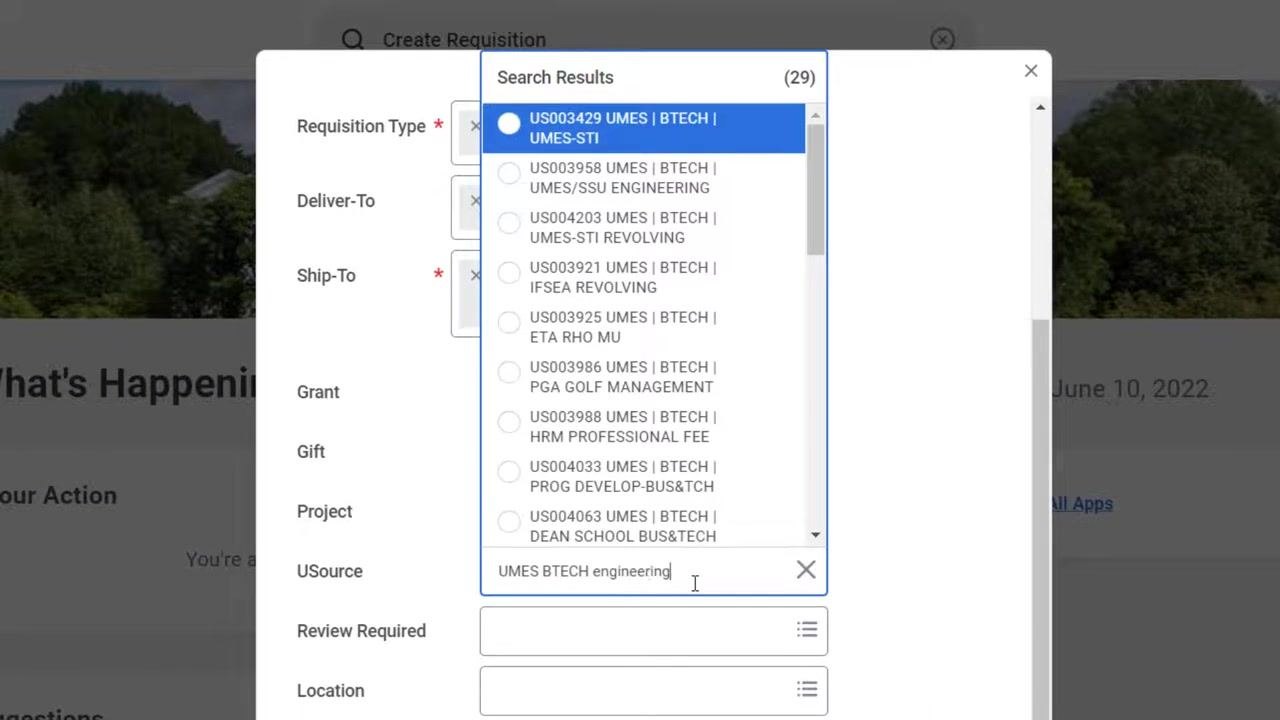Remove the selected Requisition Type value
The width and height of the screenshot is (1280, 720).
pos(475,126)
